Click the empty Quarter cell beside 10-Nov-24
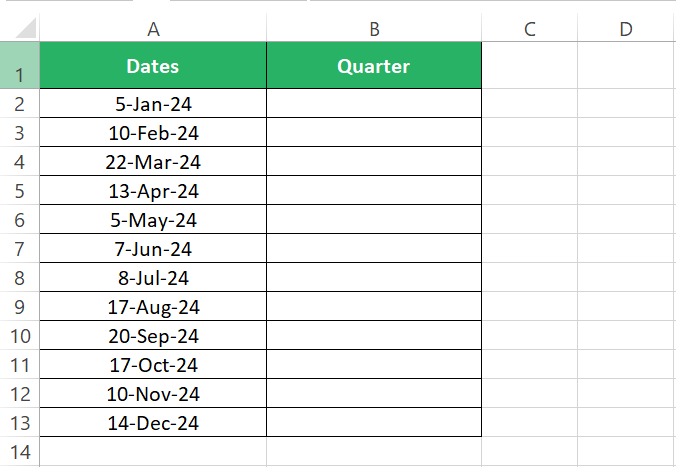 click(374, 394)
